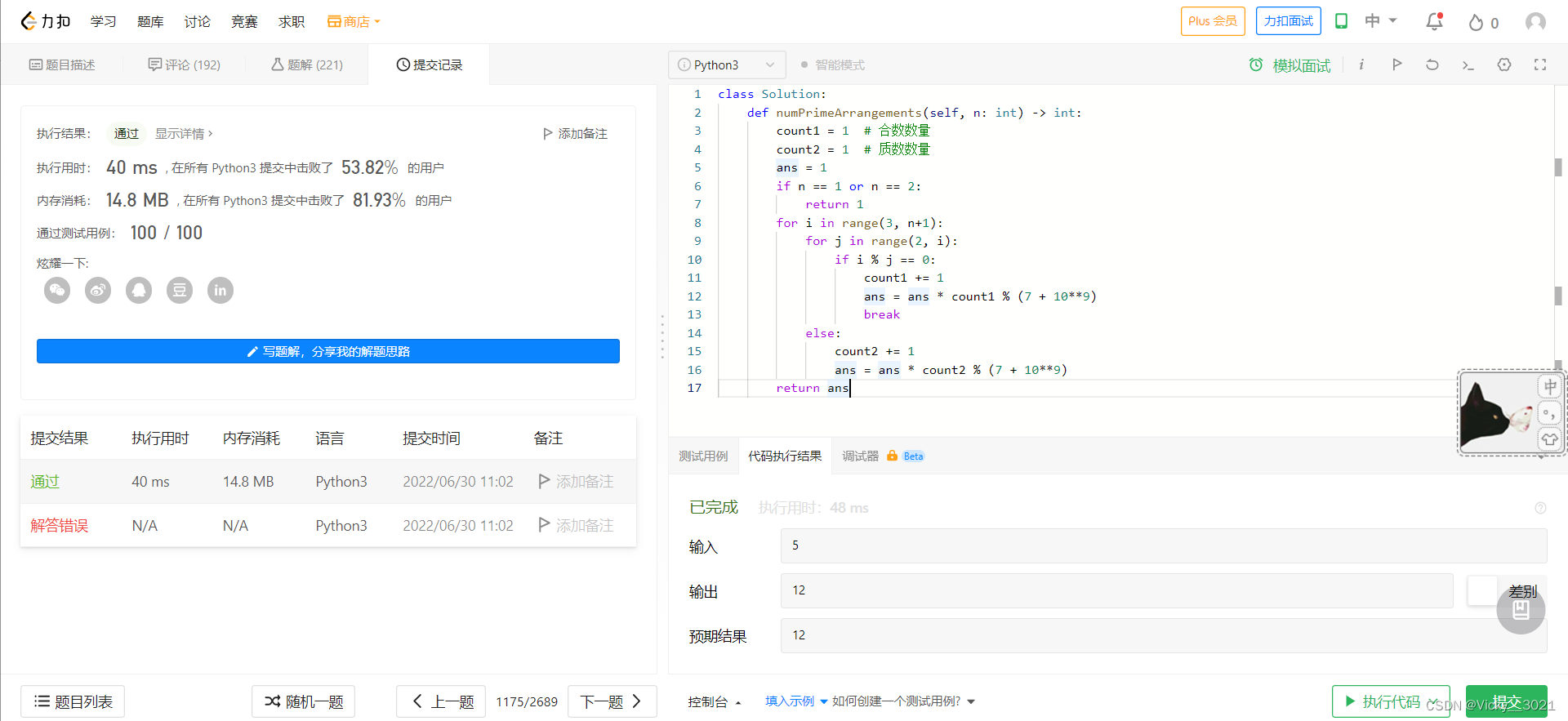Open the 竞赛 menu
Screen dimensions: 1568x721
tap(244, 21)
